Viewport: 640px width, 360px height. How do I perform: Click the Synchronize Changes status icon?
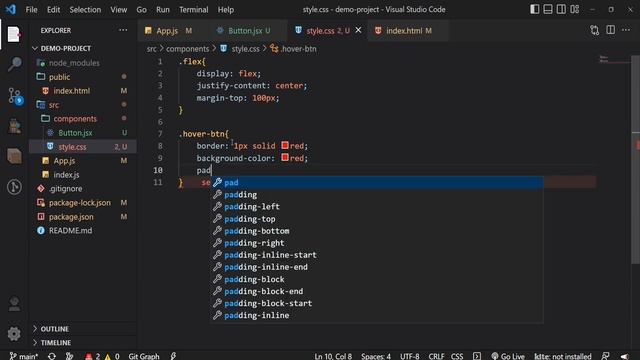click(x=52, y=356)
